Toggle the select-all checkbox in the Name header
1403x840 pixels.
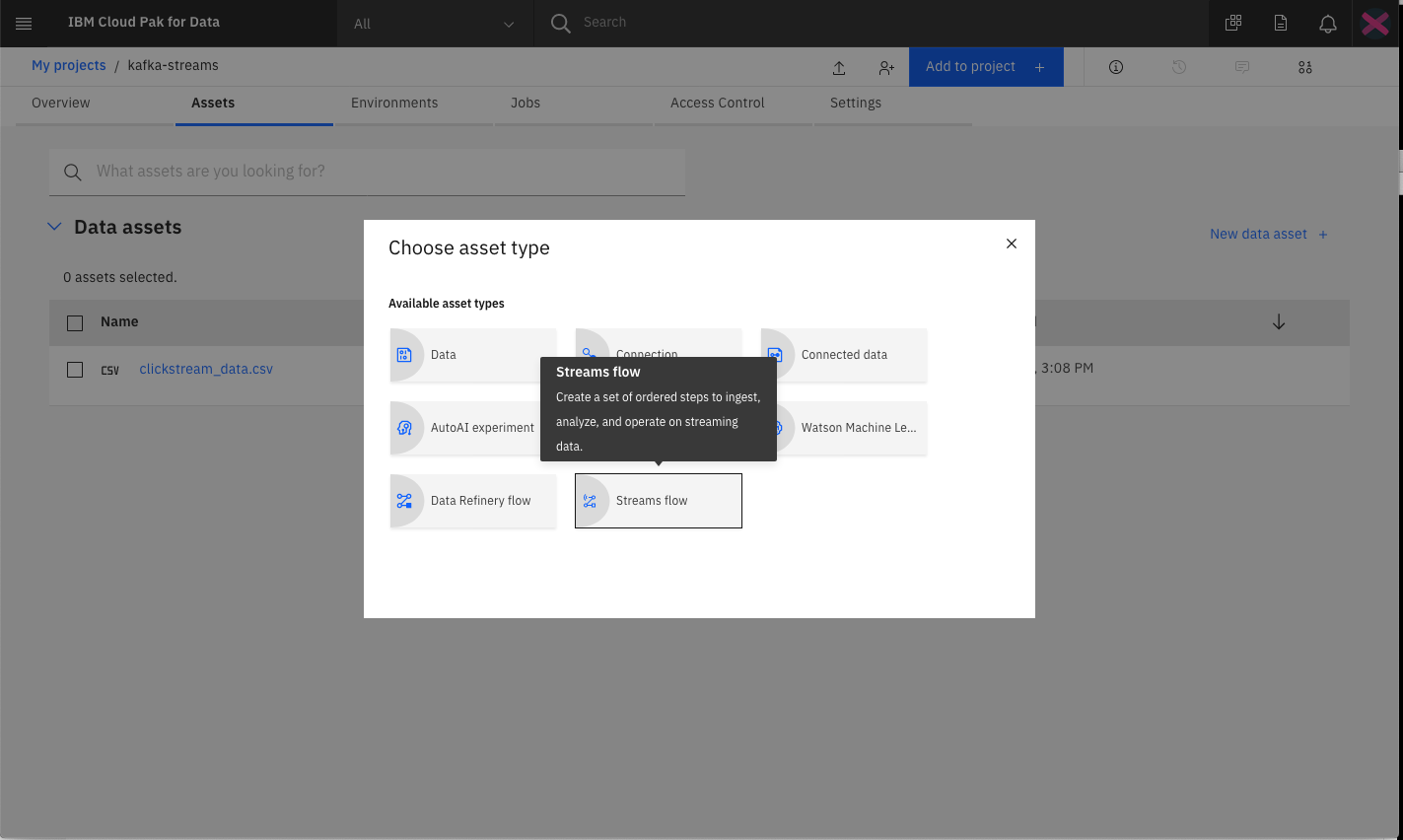tap(75, 322)
